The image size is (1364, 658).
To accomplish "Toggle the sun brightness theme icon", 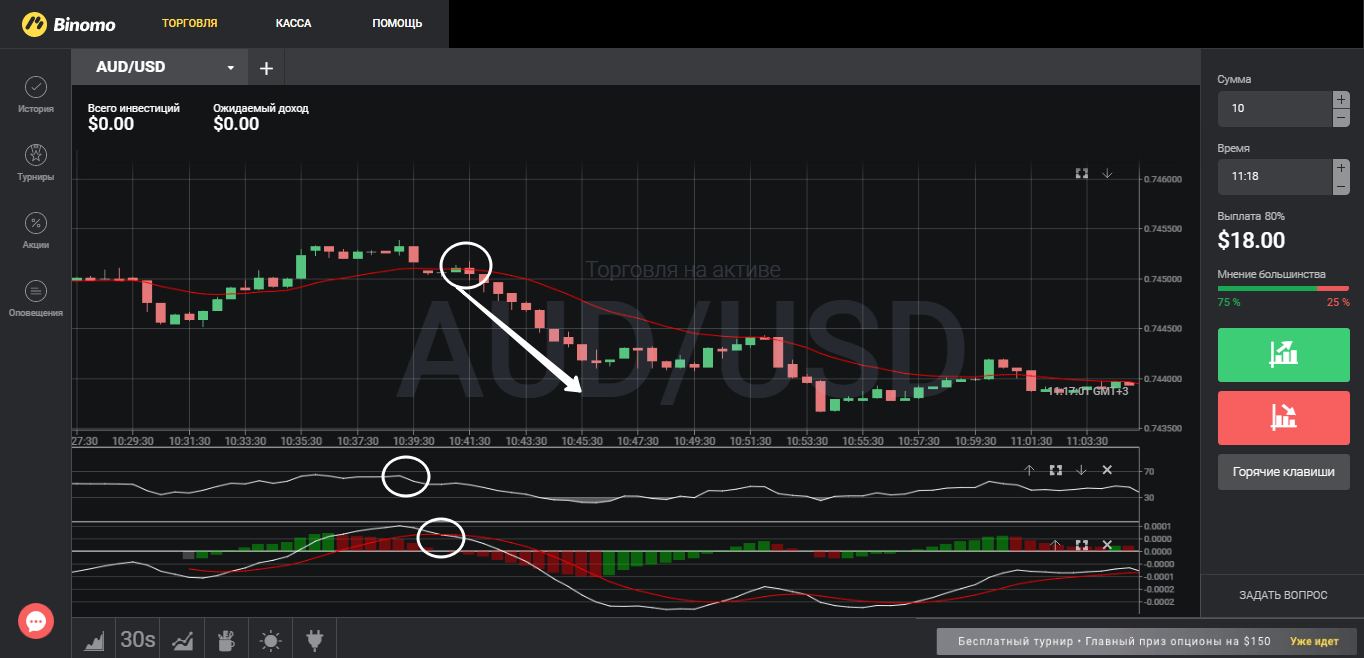I will tap(270, 639).
